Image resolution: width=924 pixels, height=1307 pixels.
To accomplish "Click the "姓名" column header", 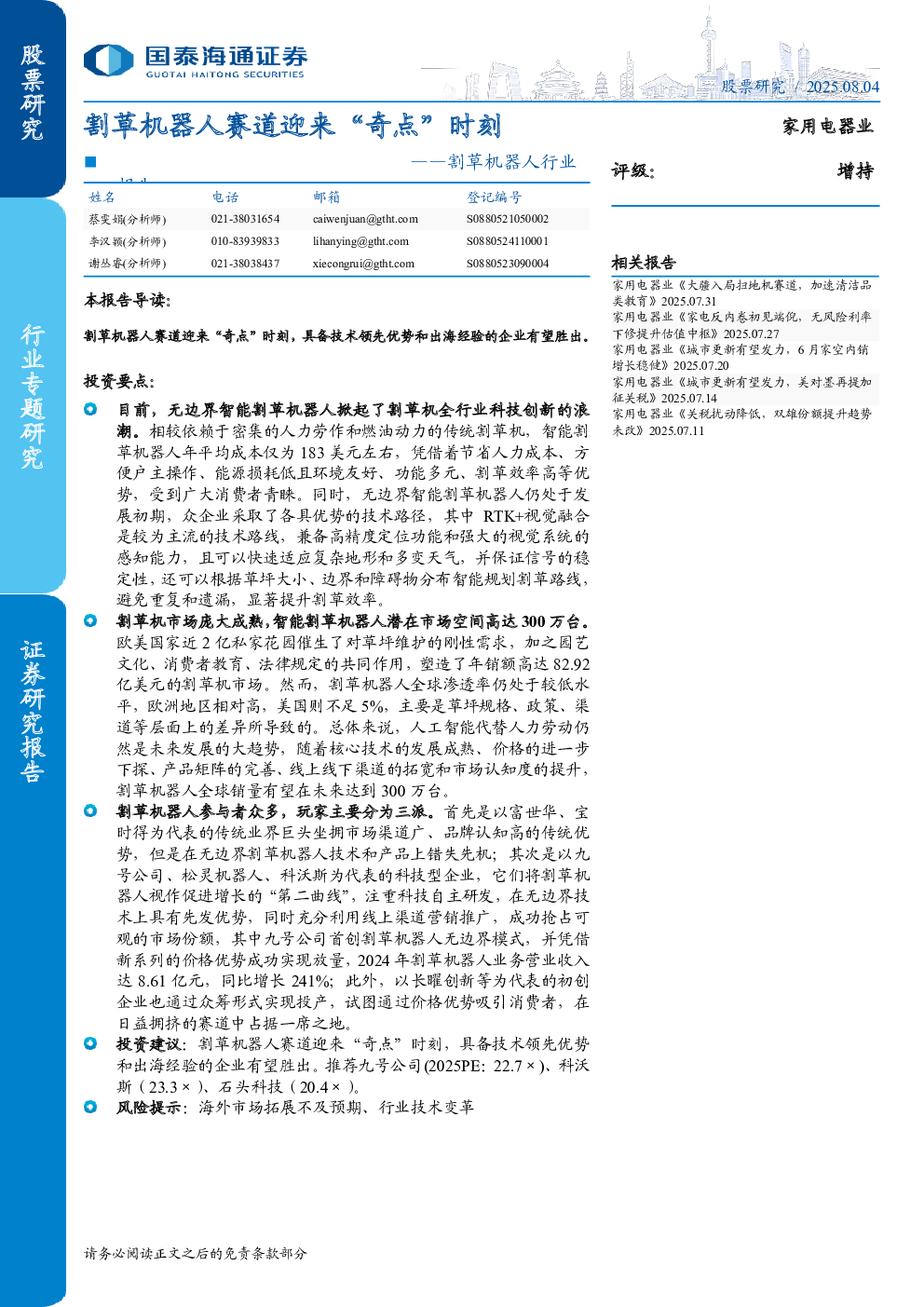I will pos(102,197).
